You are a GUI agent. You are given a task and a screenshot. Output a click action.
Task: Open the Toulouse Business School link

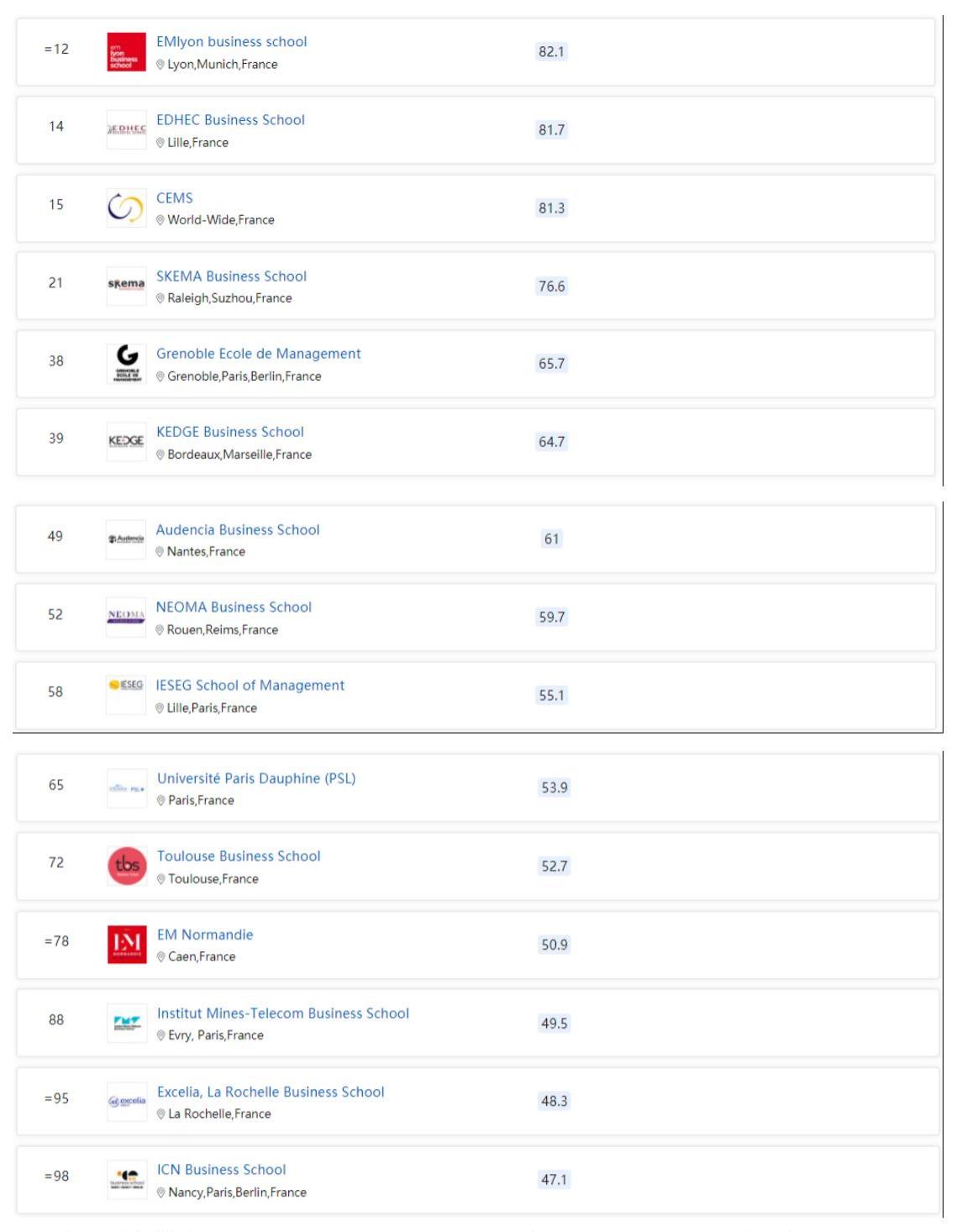click(239, 856)
